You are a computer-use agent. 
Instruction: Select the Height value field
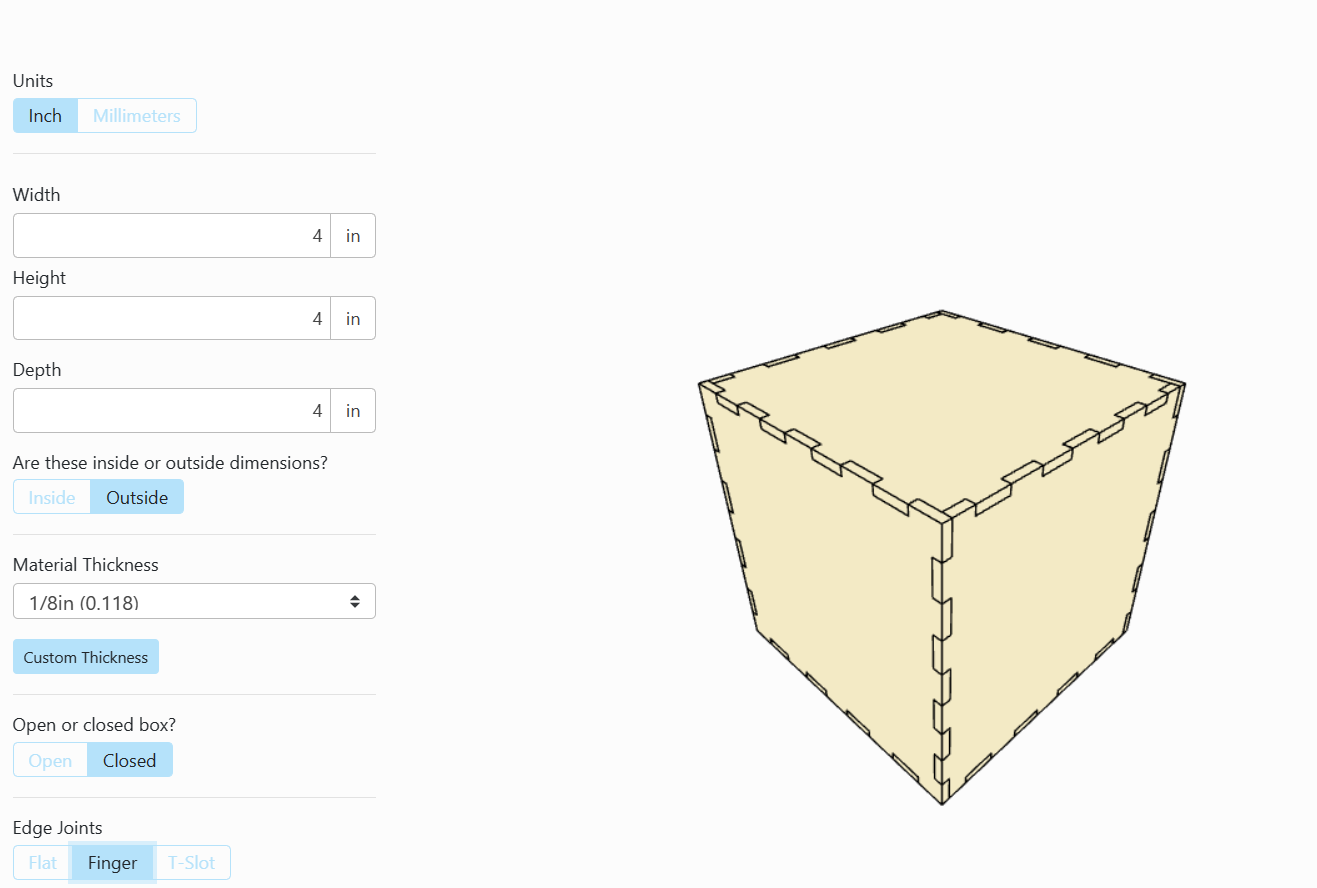point(170,318)
